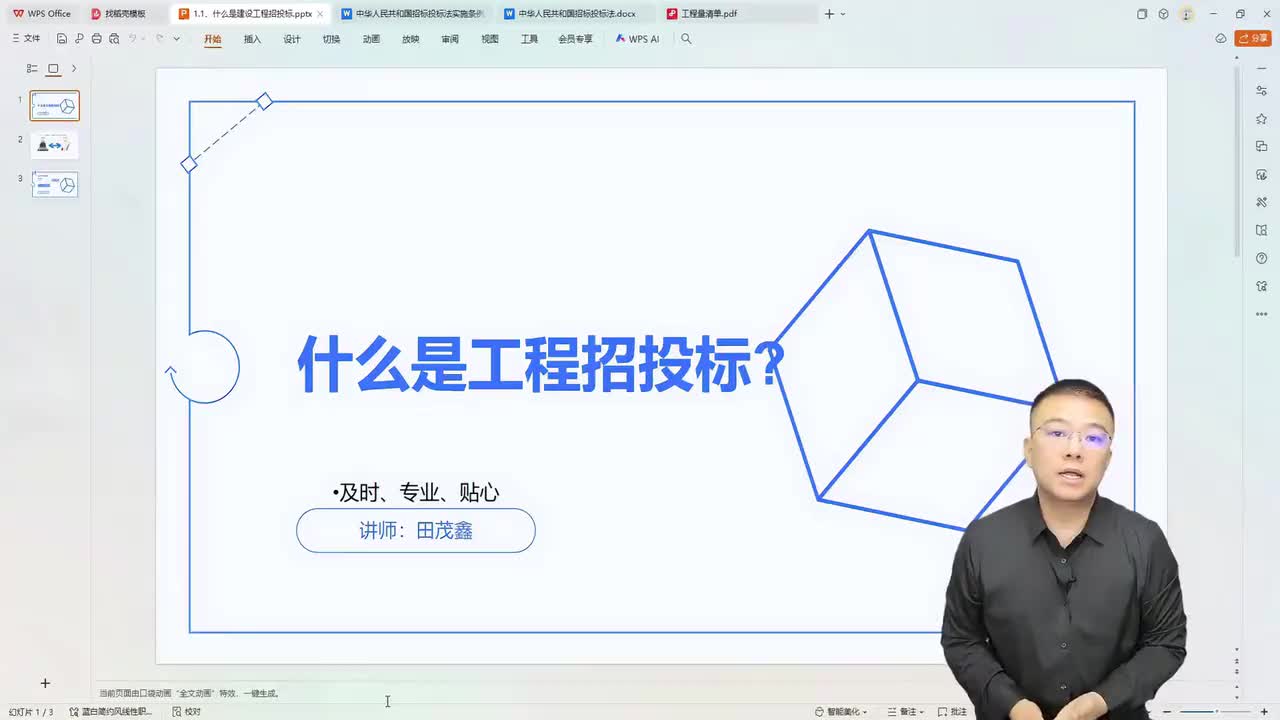Screen dimensions: 1280x720
Task: Select slide 3 thumbnail
Action: point(55,184)
